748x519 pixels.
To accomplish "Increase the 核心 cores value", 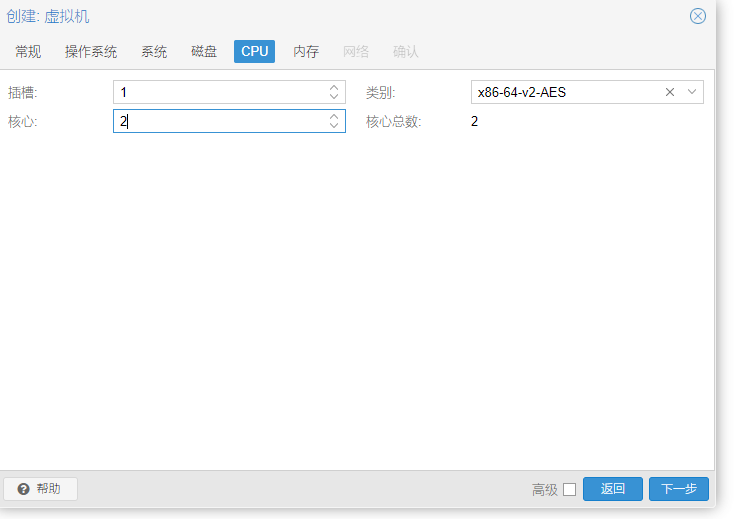I will (x=334, y=117).
